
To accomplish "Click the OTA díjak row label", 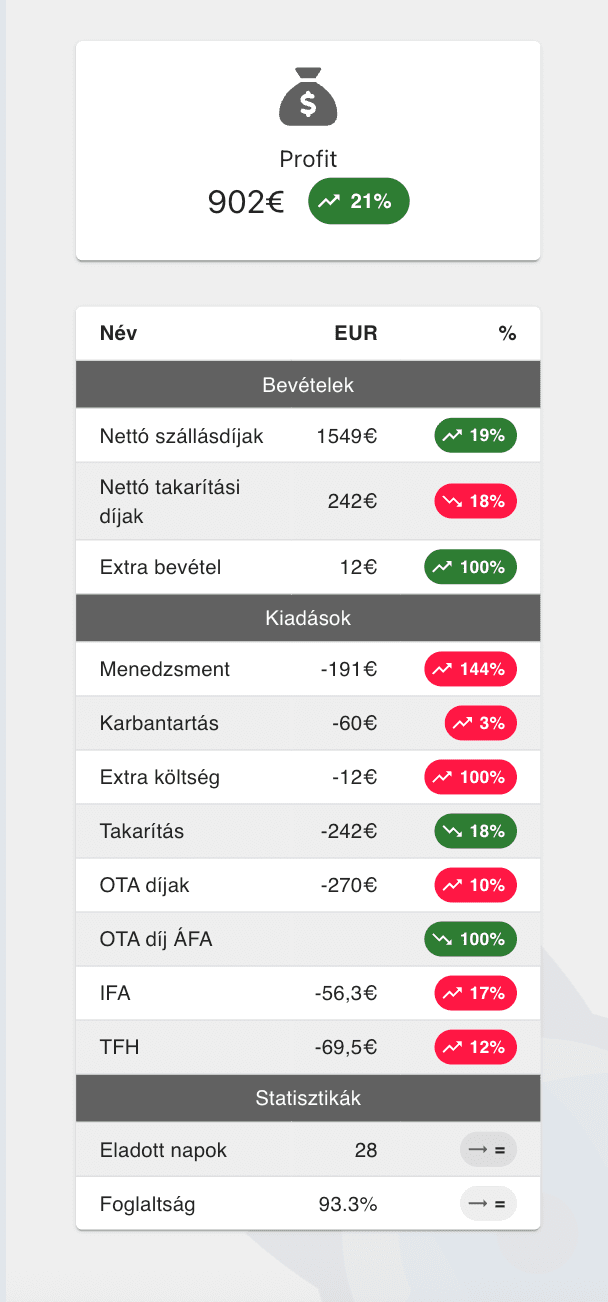I will coord(145,885).
